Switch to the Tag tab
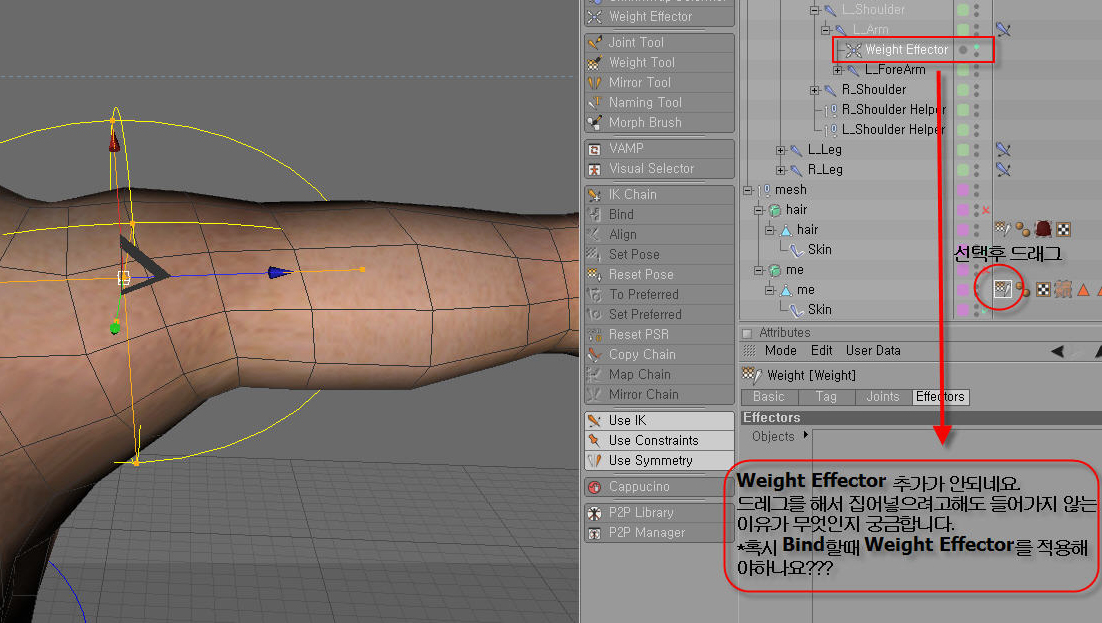 tap(826, 397)
